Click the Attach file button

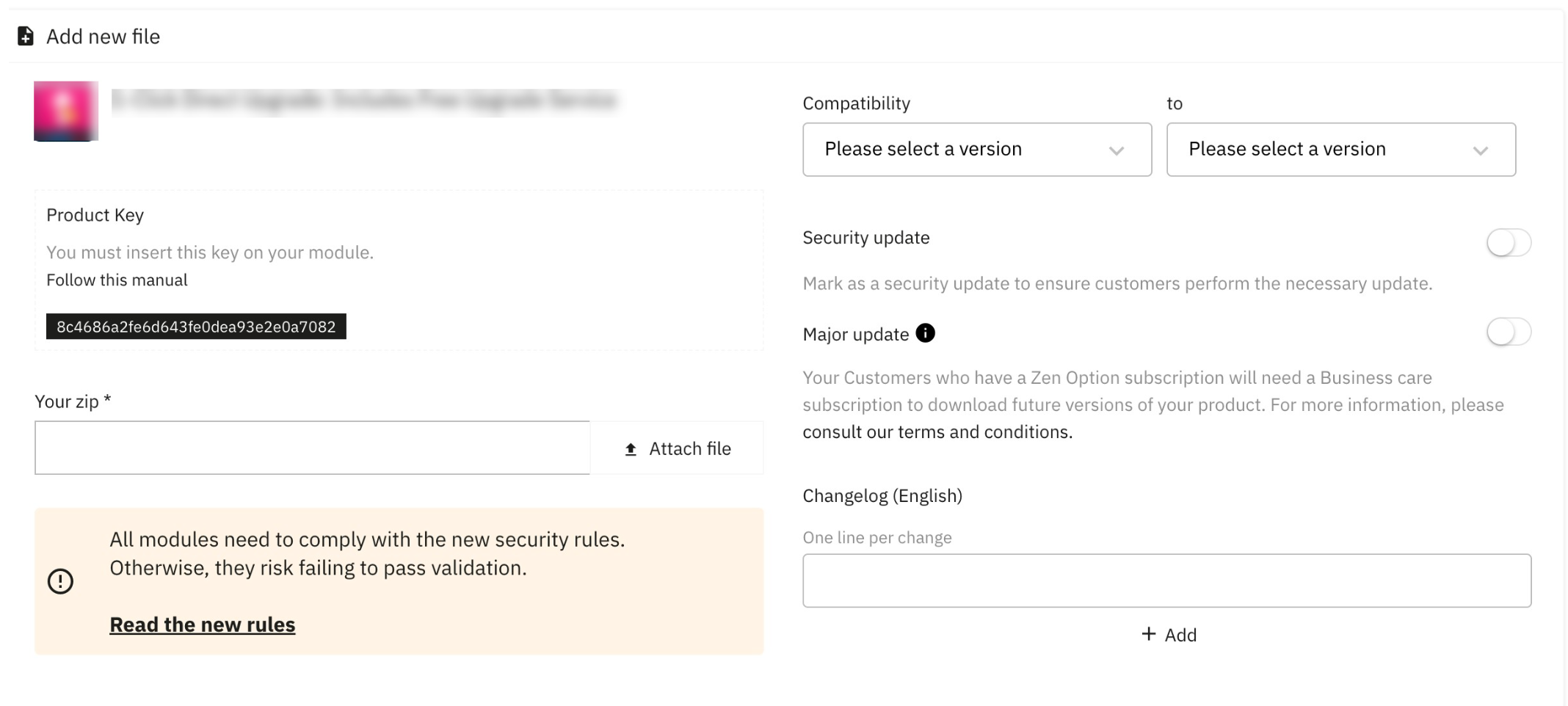(x=677, y=448)
